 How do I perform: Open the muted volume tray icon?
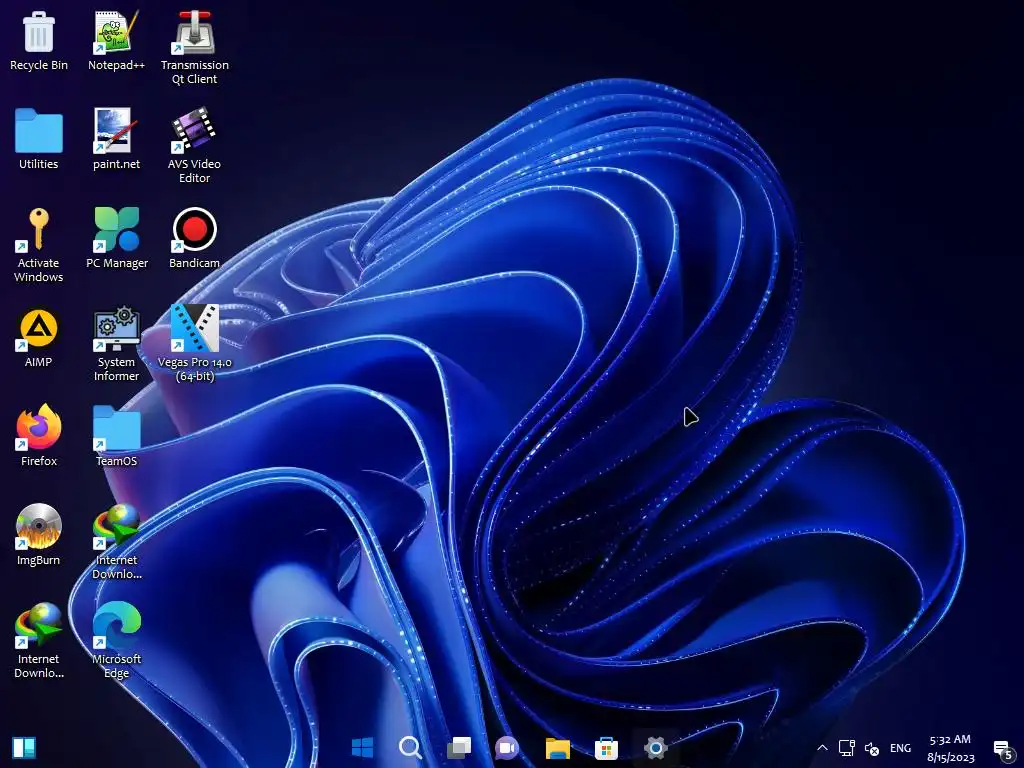pyautogui.click(x=872, y=748)
